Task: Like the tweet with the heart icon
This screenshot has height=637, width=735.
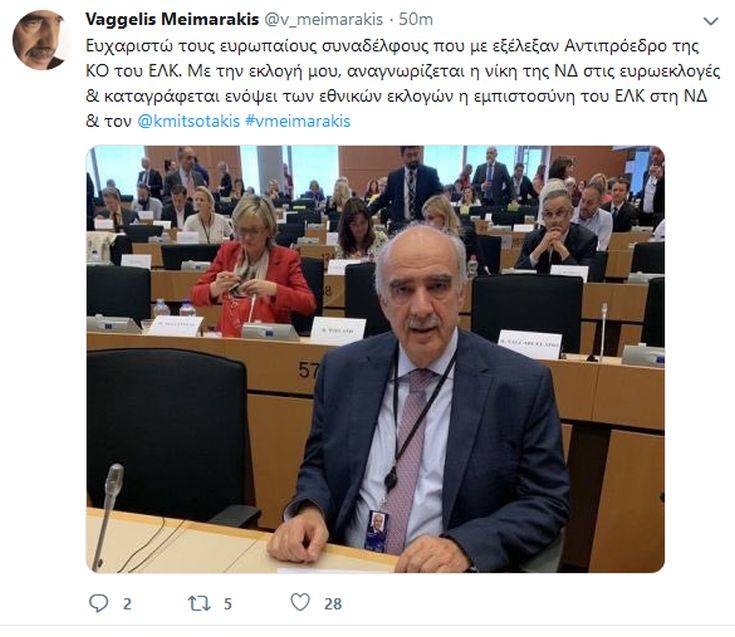Action: click(300, 602)
